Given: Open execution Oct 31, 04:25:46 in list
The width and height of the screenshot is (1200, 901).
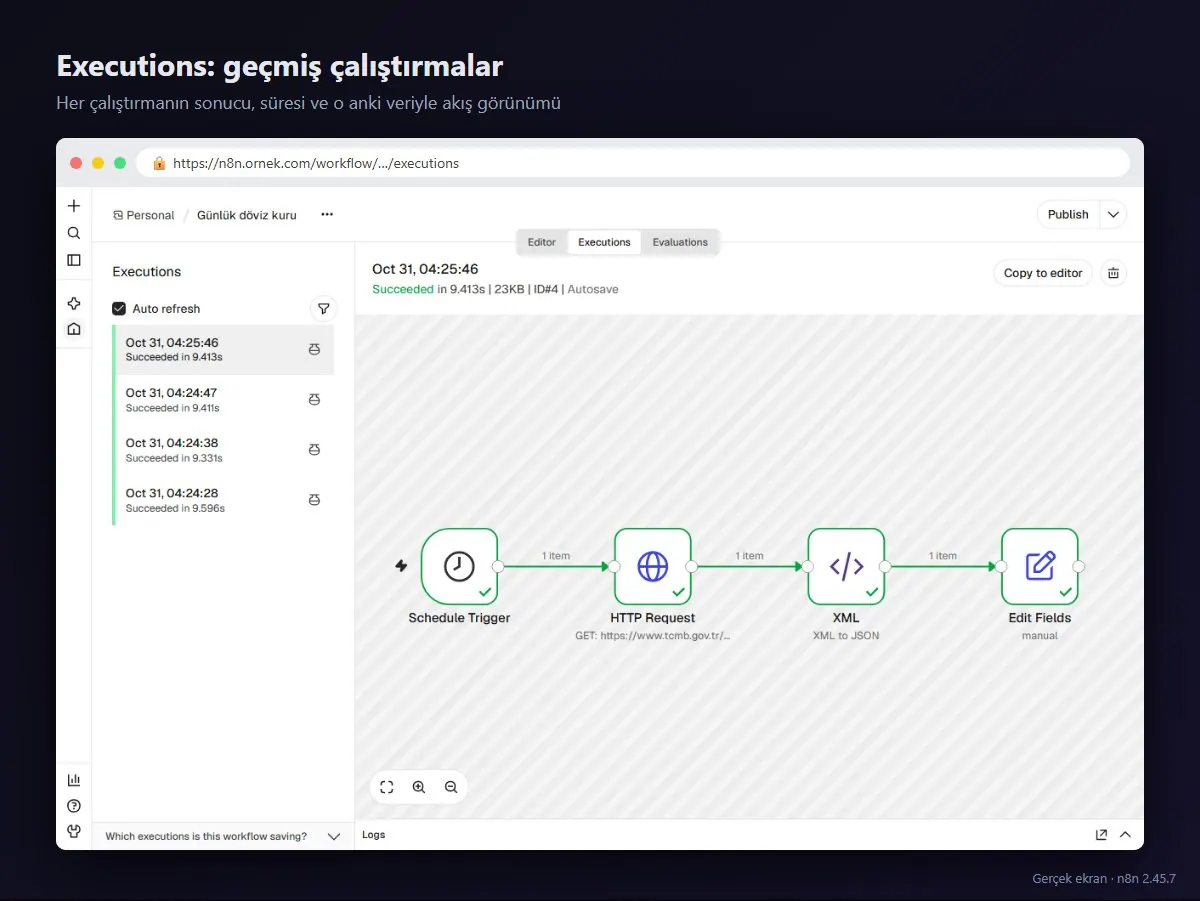Looking at the screenshot, I should point(224,350).
